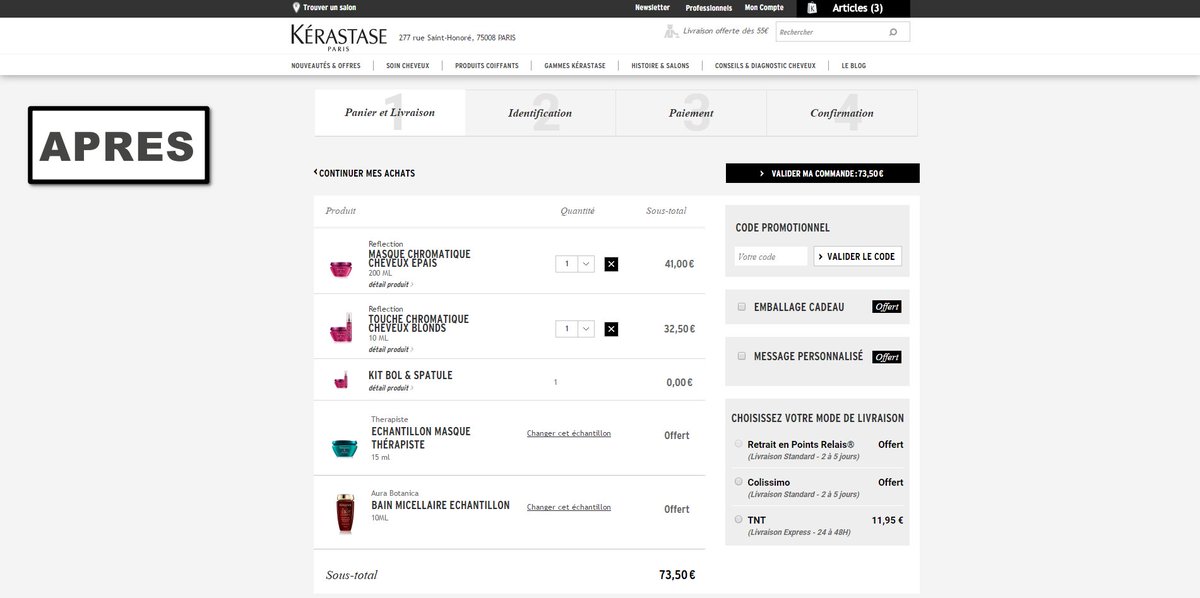Click Newsletter link in top bar
This screenshot has width=1200, height=598.
652,8
